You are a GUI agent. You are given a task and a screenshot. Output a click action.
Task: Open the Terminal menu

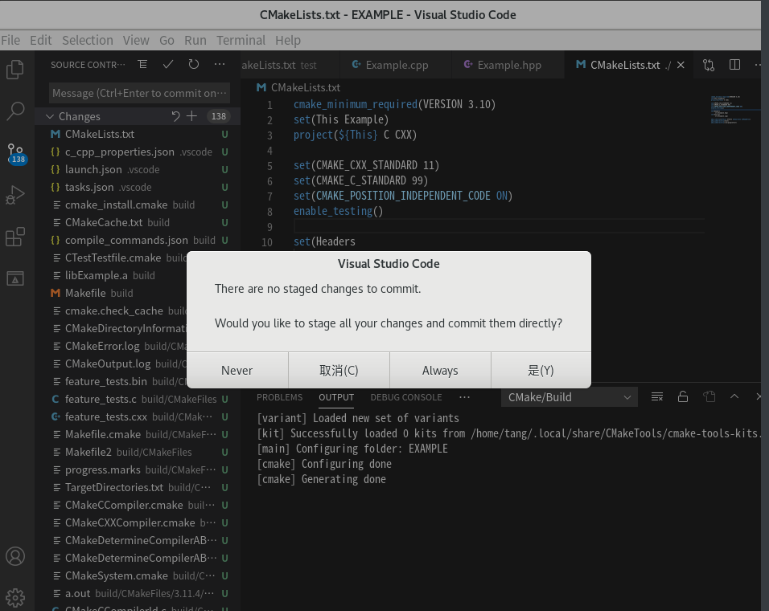click(x=241, y=40)
